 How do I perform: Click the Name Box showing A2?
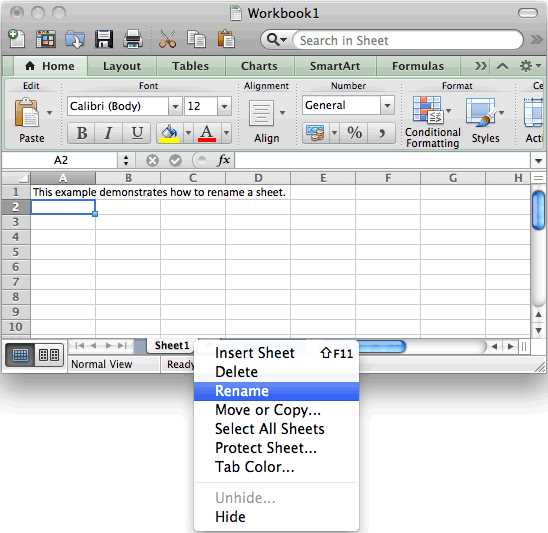(60, 160)
